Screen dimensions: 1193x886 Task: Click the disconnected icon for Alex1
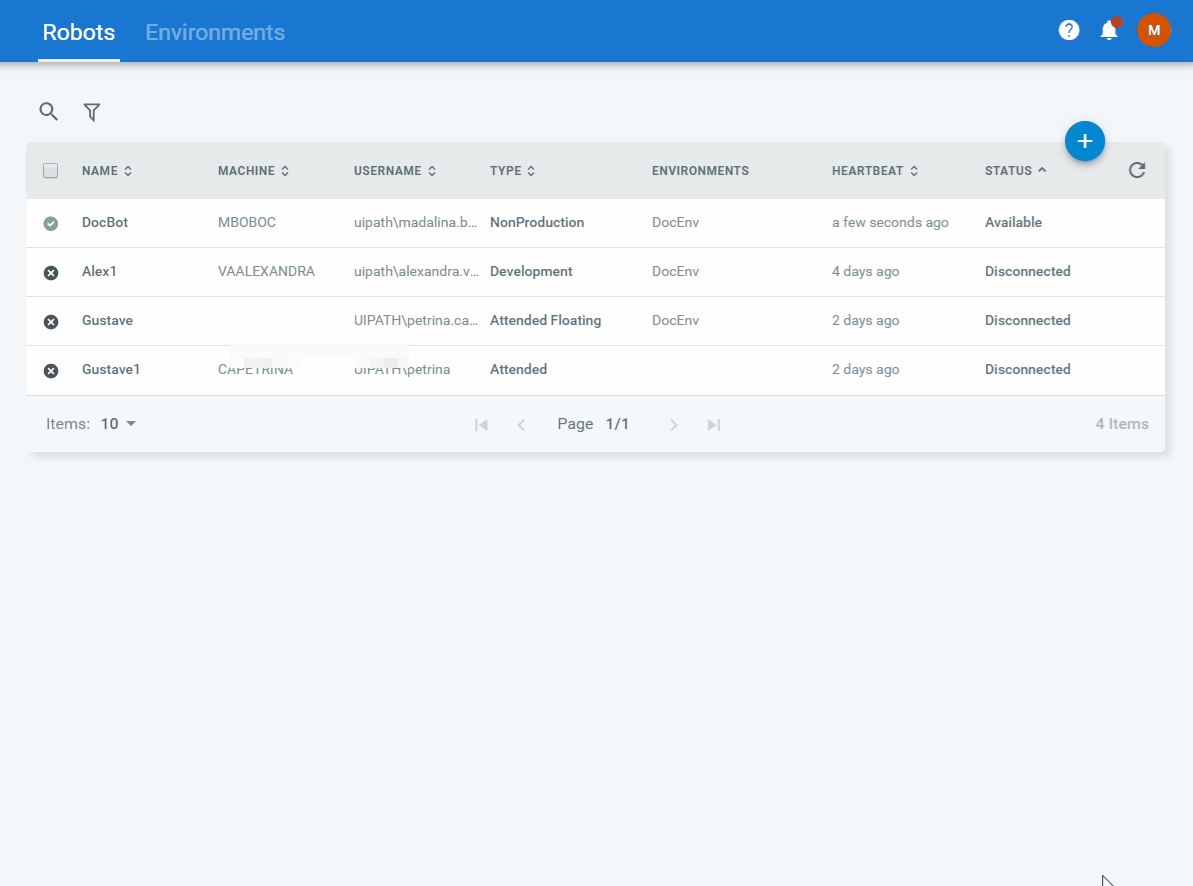51,272
